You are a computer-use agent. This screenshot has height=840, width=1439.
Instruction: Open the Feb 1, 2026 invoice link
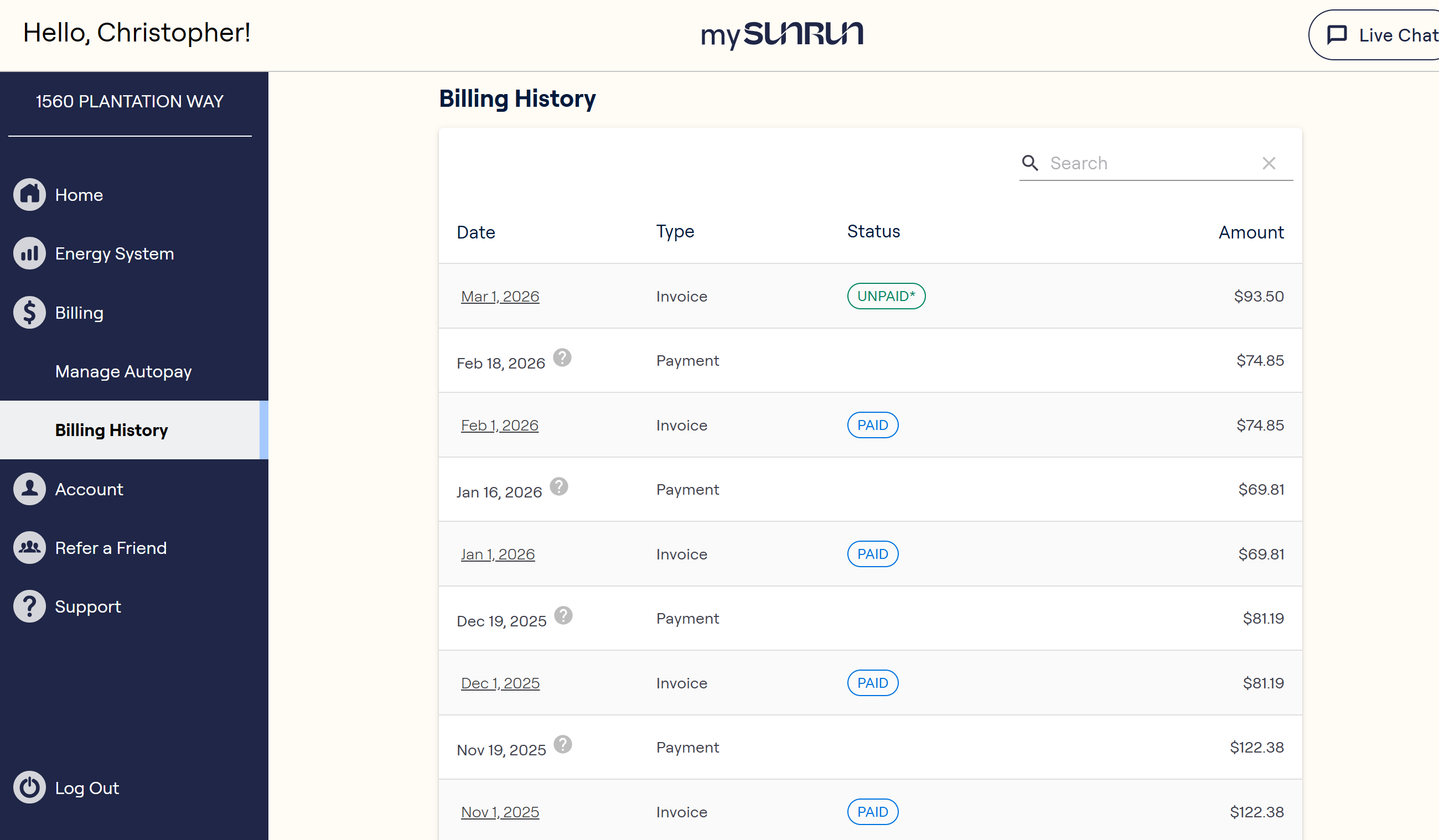coord(500,426)
